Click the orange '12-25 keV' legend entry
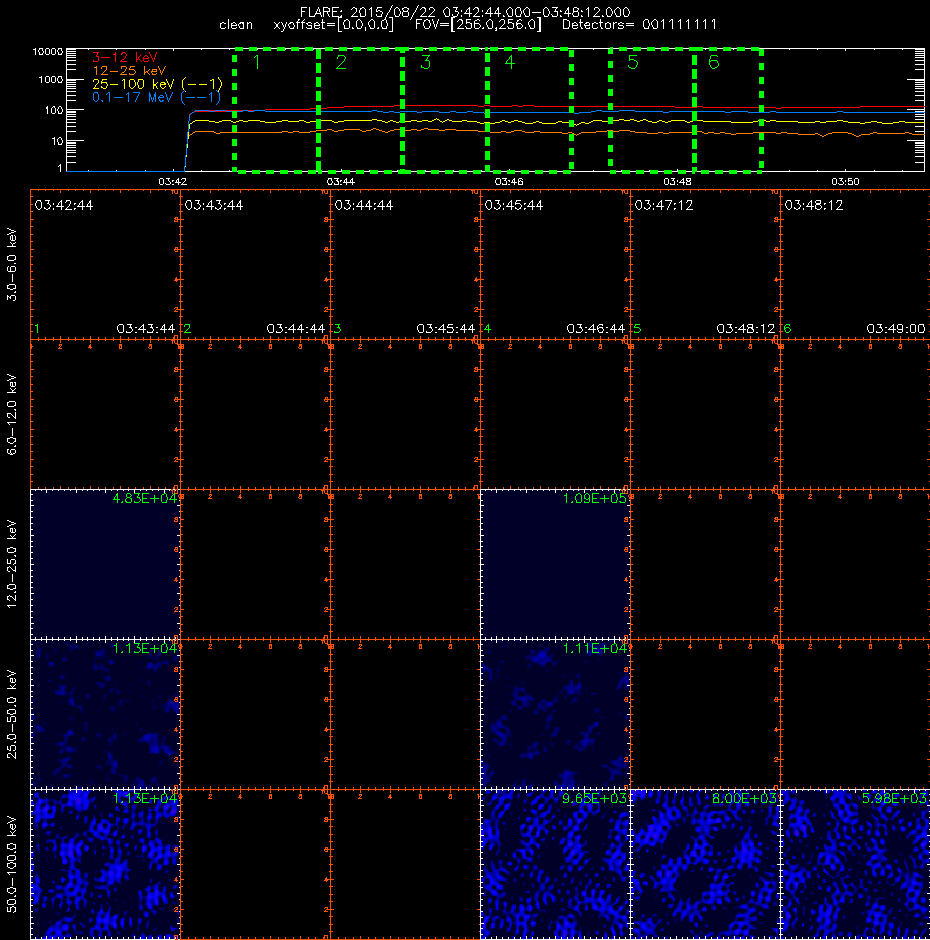930x940 pixels. point(129,71)
